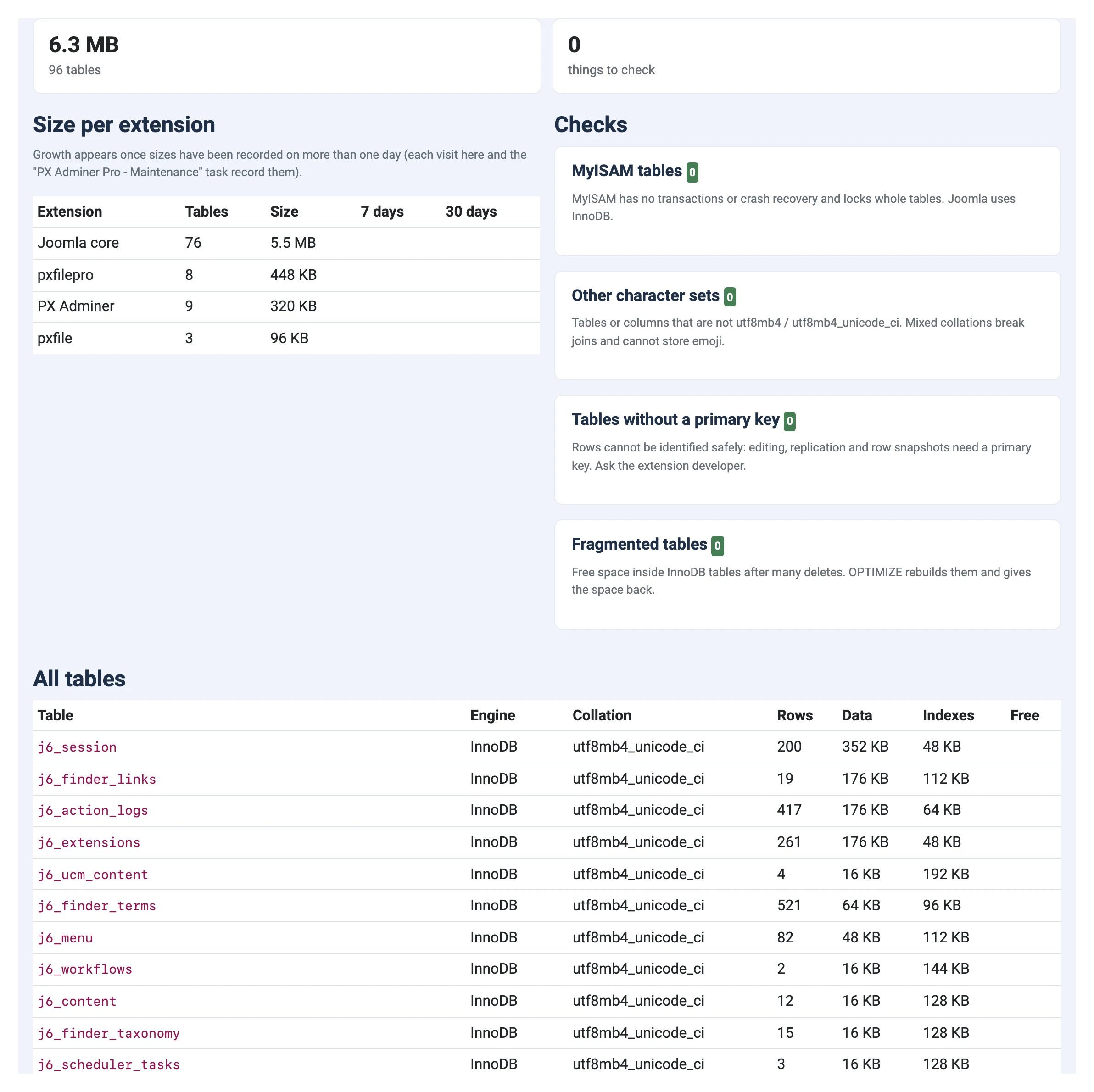Click the pxfilepro extension row

pos(286,275)
